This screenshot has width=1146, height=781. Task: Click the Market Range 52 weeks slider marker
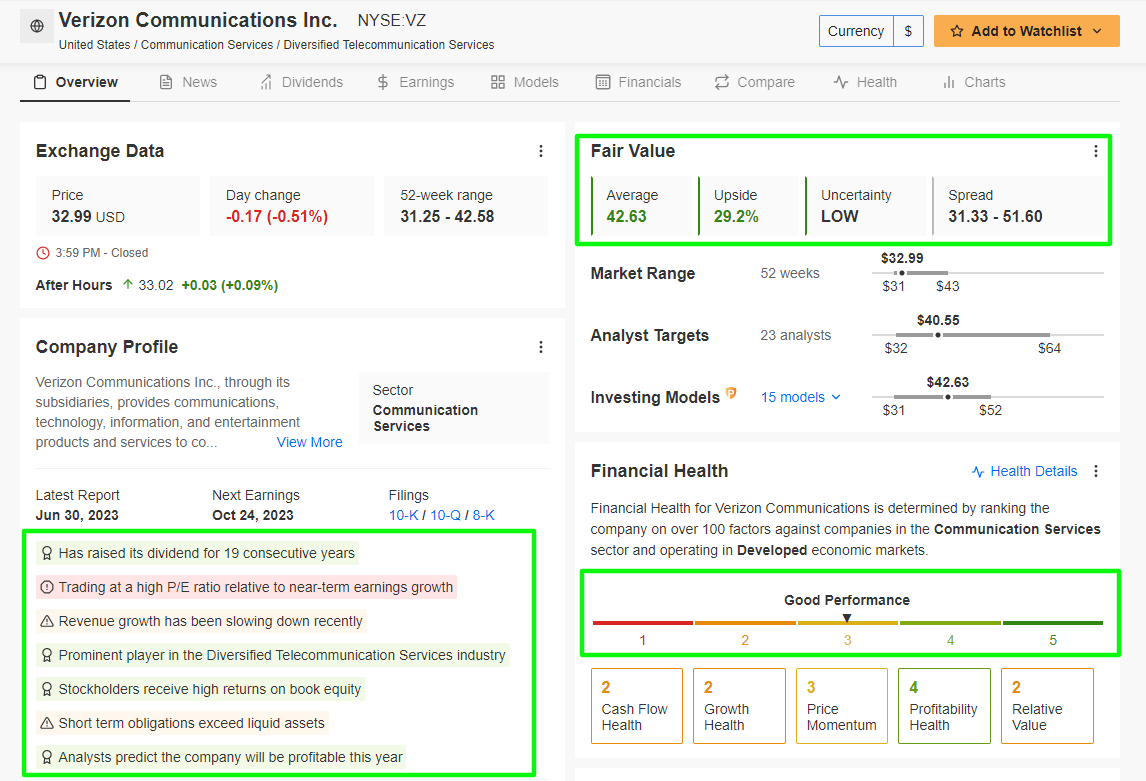(902, 273)
